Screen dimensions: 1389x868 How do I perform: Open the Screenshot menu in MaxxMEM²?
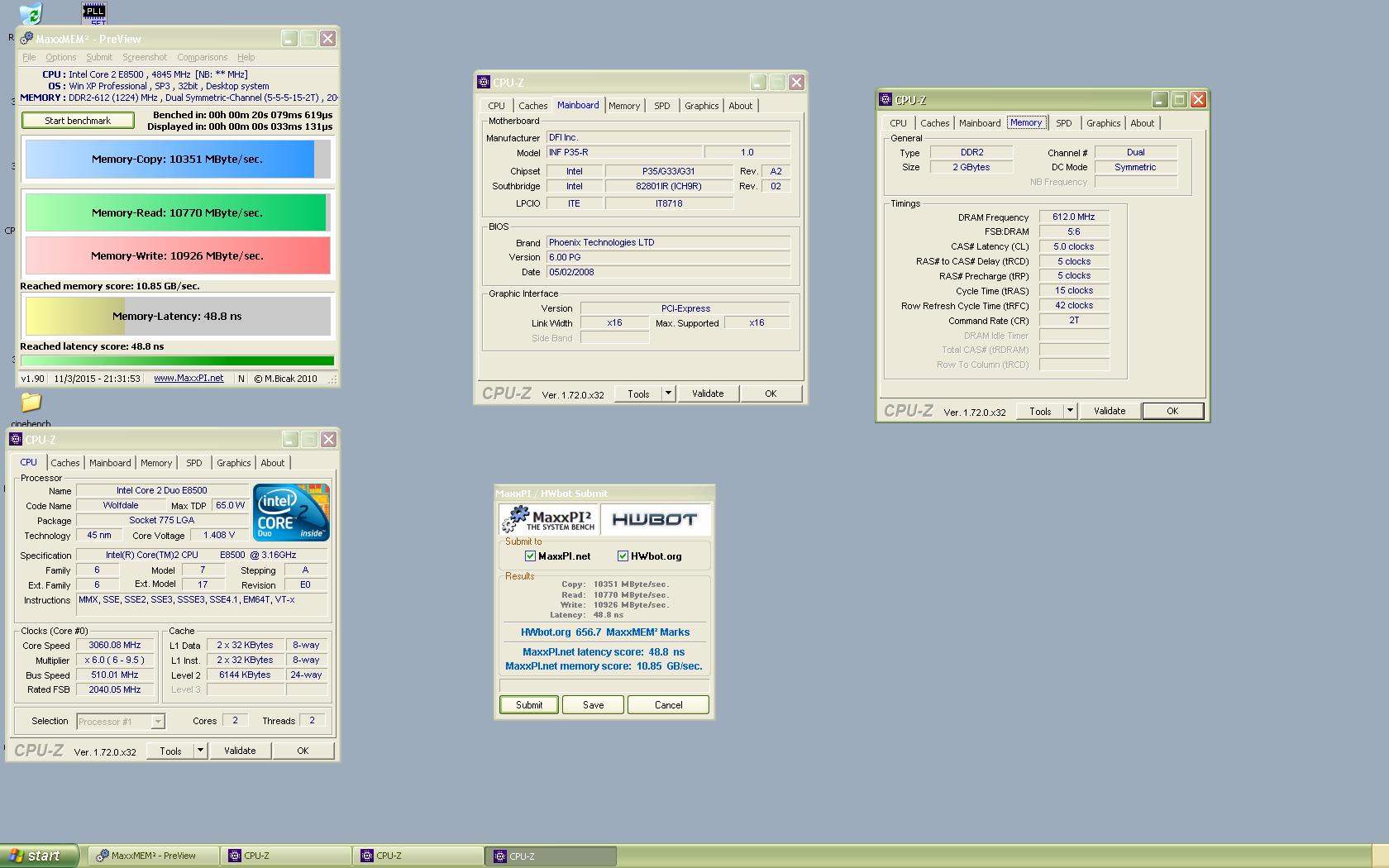(x=145, y=57)
